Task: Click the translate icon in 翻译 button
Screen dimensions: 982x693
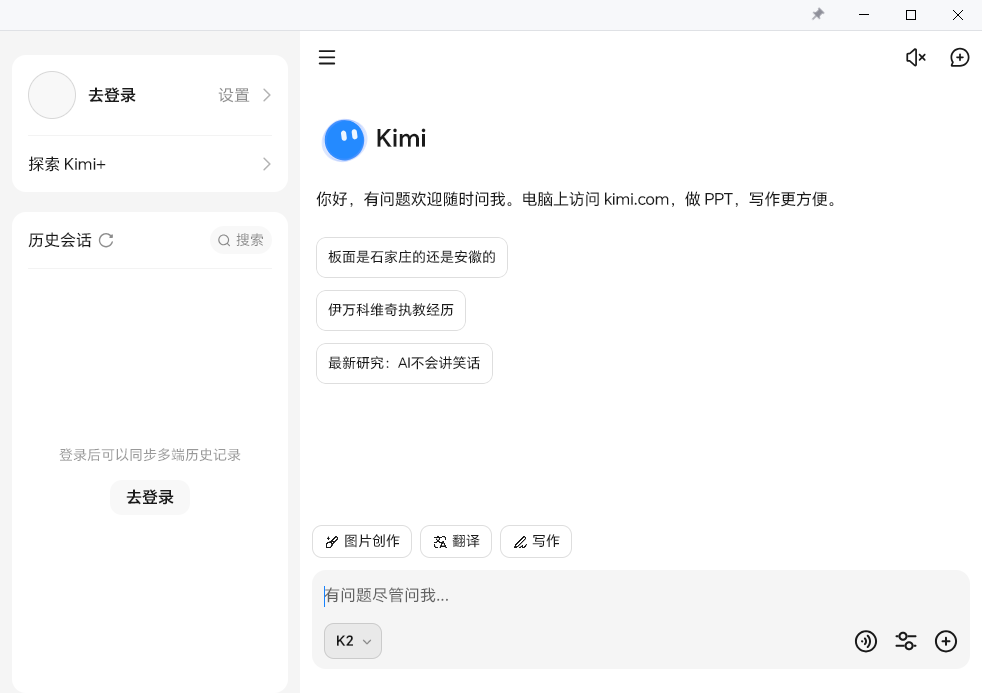Action: (440, 542)
